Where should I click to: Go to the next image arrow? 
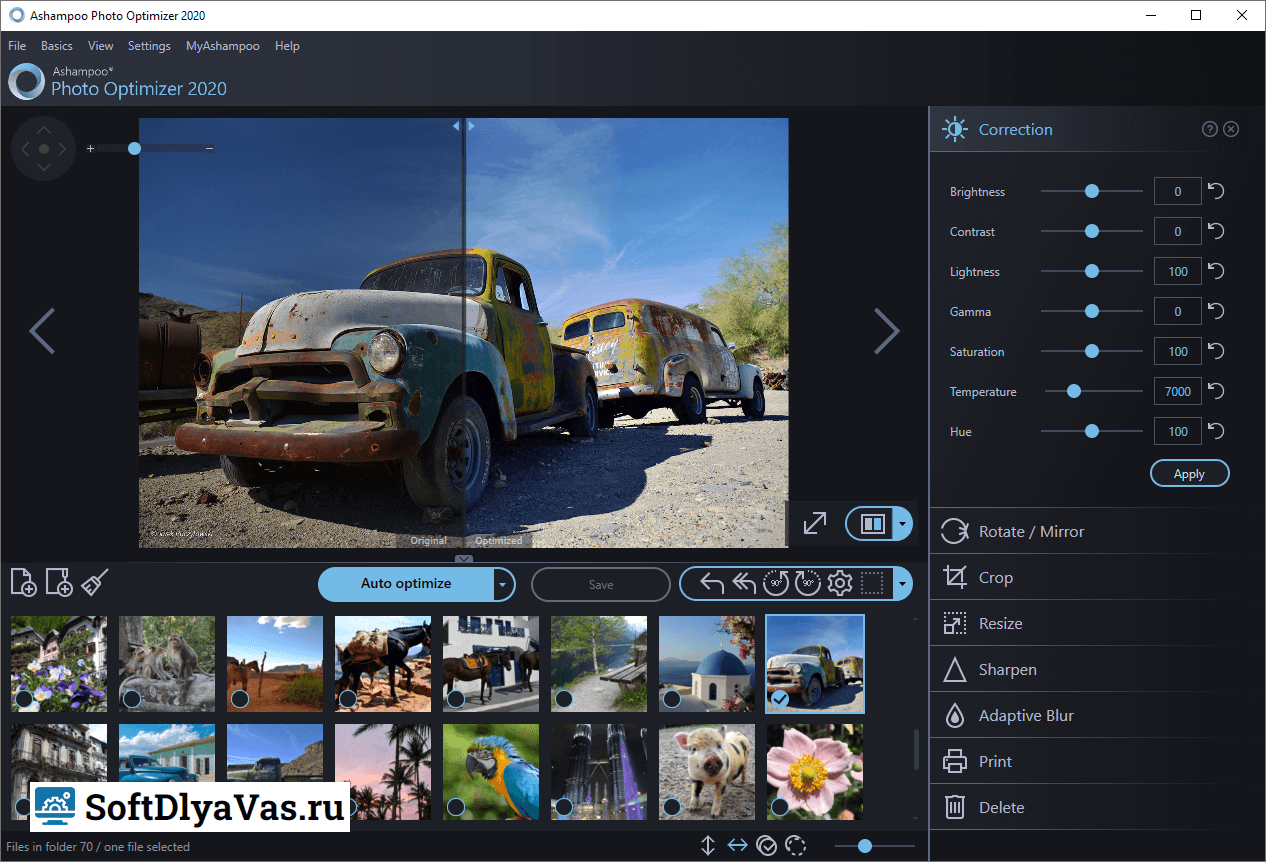click(x=887, y=331)
